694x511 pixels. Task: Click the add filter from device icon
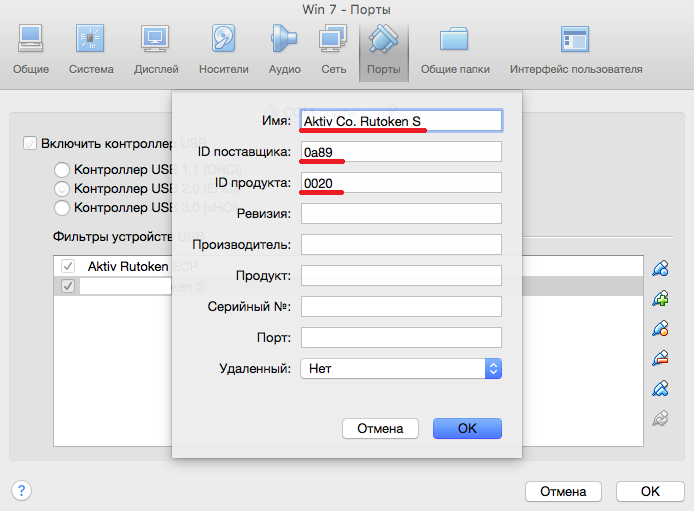click(660, 299)
